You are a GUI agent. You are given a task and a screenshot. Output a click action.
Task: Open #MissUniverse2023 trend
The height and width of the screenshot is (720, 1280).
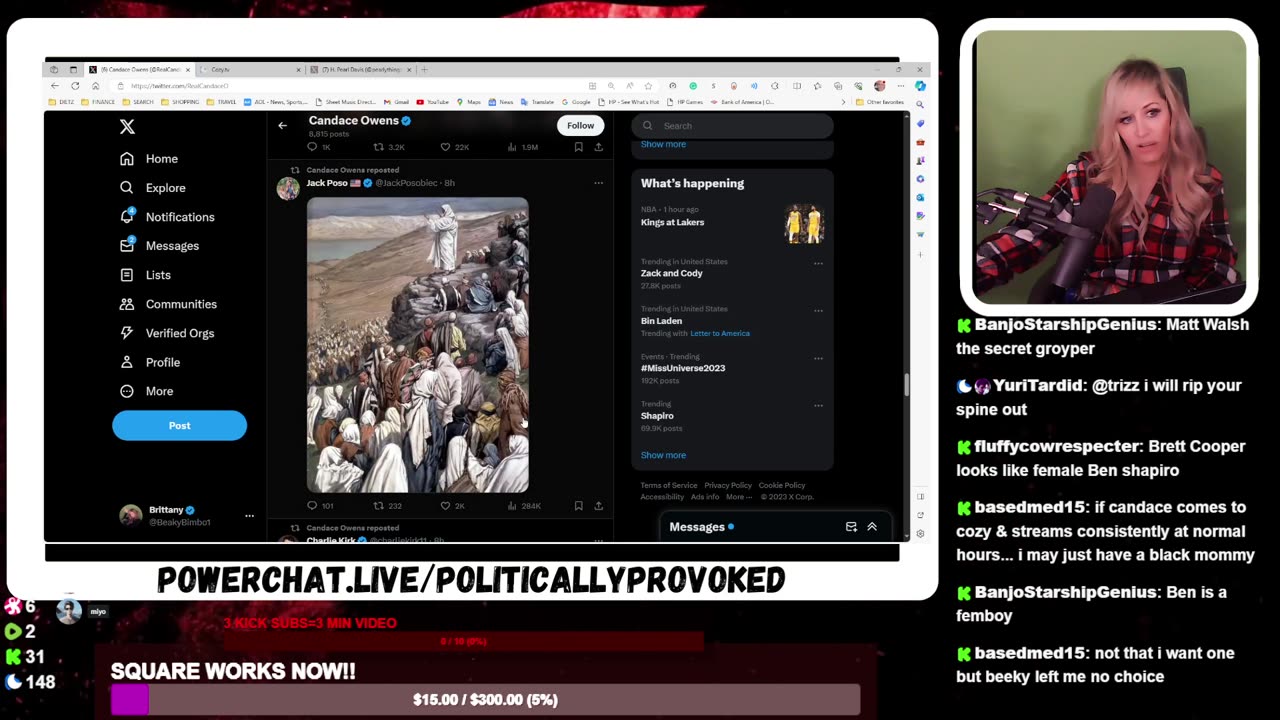tap(683, 368)
